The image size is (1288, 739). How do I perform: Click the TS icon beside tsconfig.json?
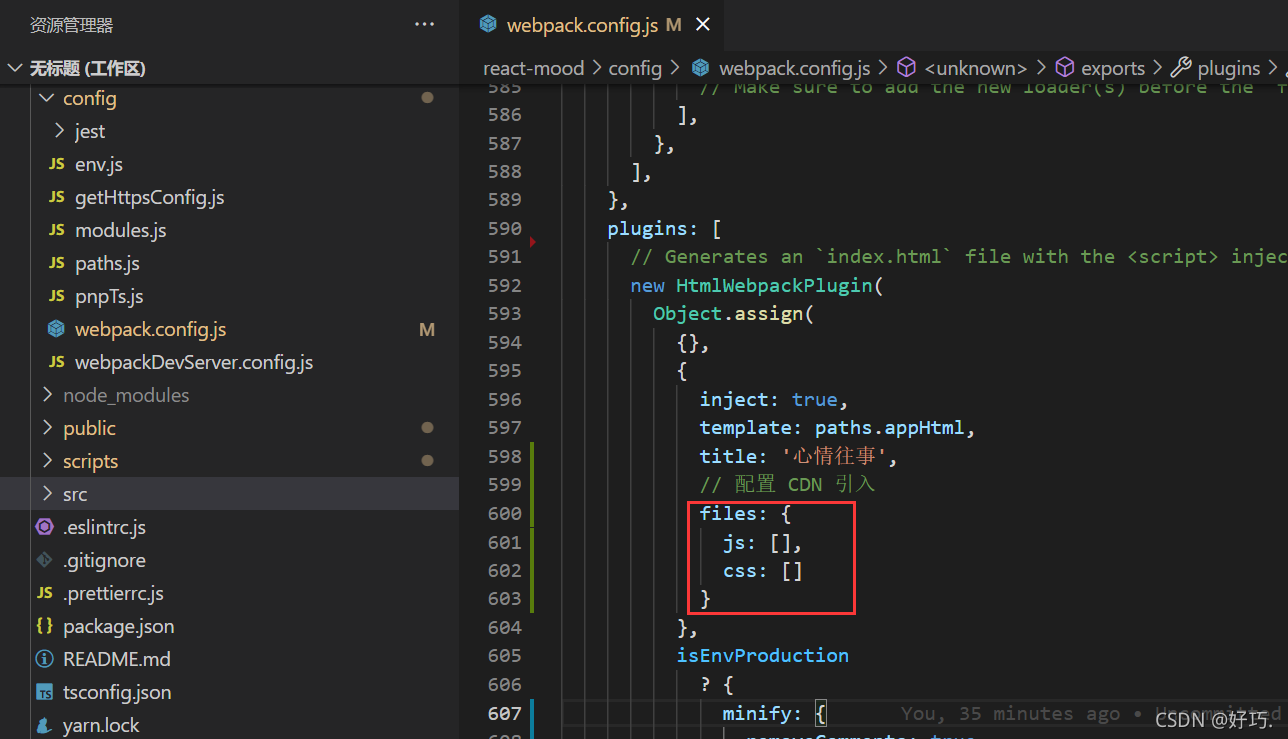[44, 692]
